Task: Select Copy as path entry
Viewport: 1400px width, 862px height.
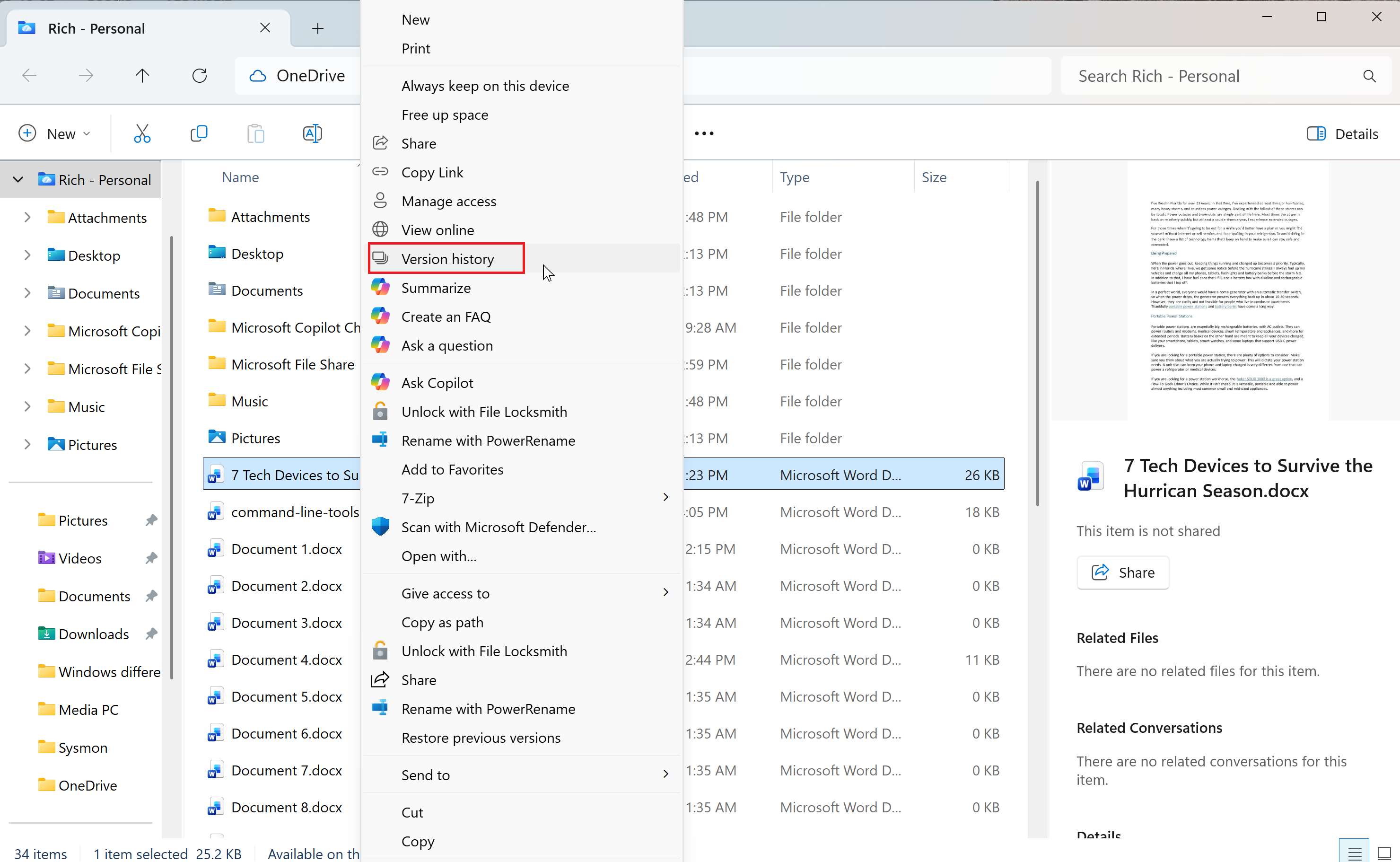Action: point(522,622)
